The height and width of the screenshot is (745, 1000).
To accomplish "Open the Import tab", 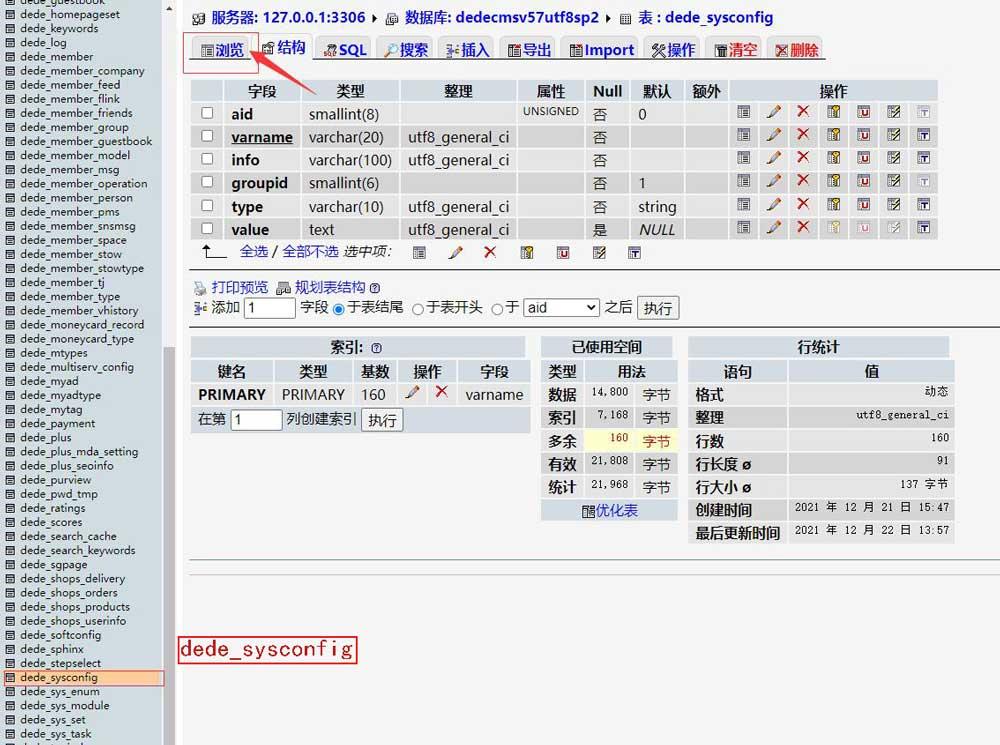I will 601,50.
